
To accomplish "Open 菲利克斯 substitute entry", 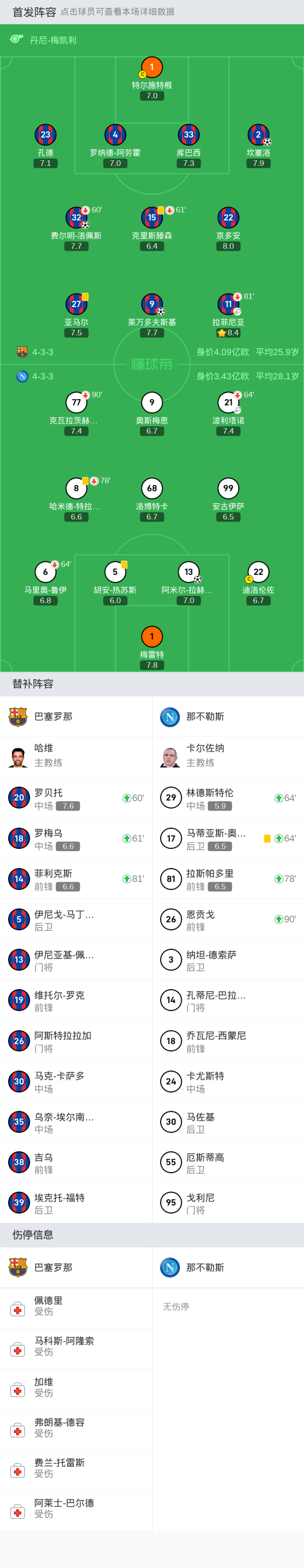I will 76,879.
